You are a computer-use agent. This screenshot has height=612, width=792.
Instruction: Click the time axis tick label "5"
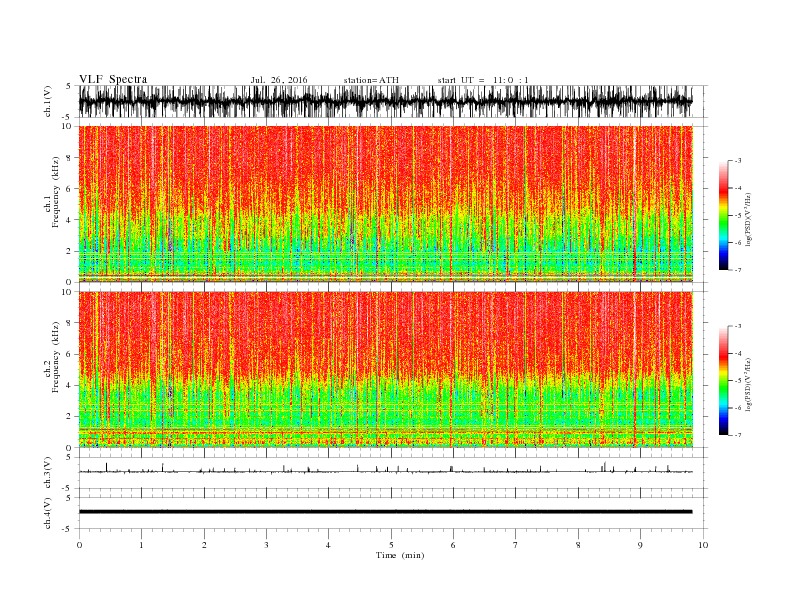tap(391, 545)
